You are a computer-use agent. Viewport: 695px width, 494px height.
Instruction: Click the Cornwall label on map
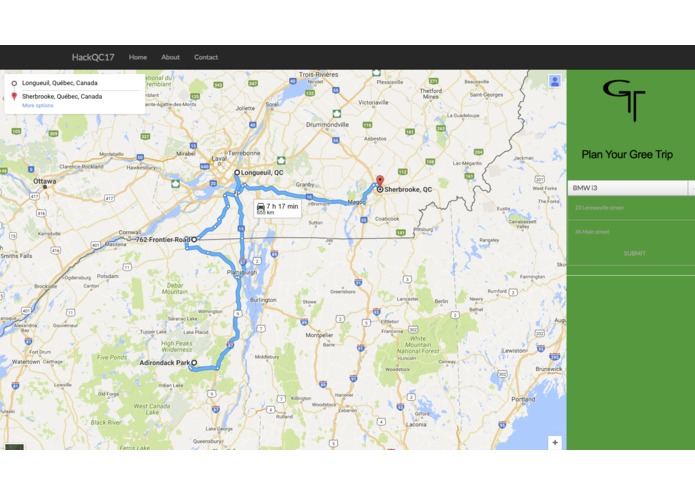(129, 232)
